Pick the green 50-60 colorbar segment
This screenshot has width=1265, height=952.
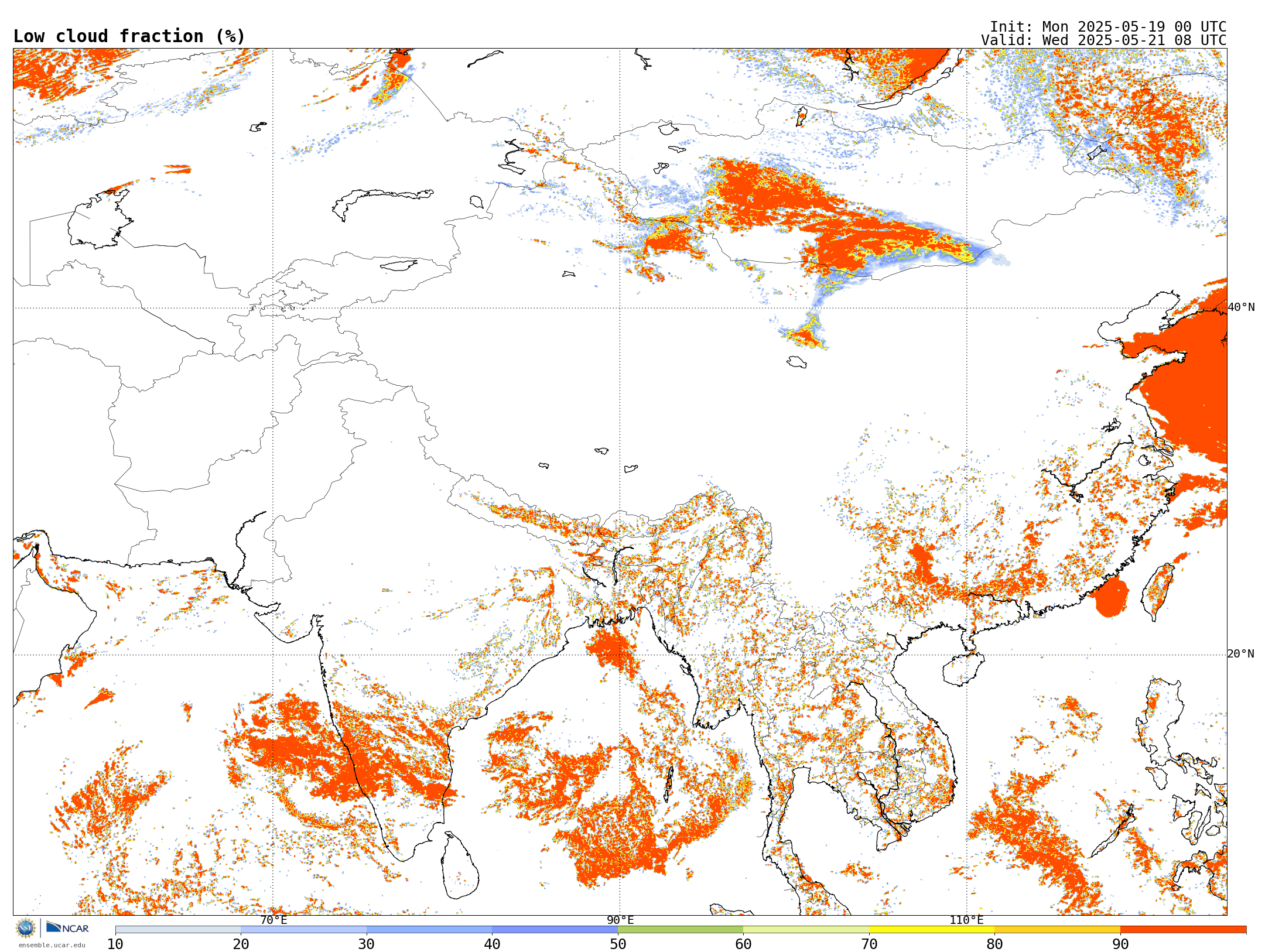(681, 930)
